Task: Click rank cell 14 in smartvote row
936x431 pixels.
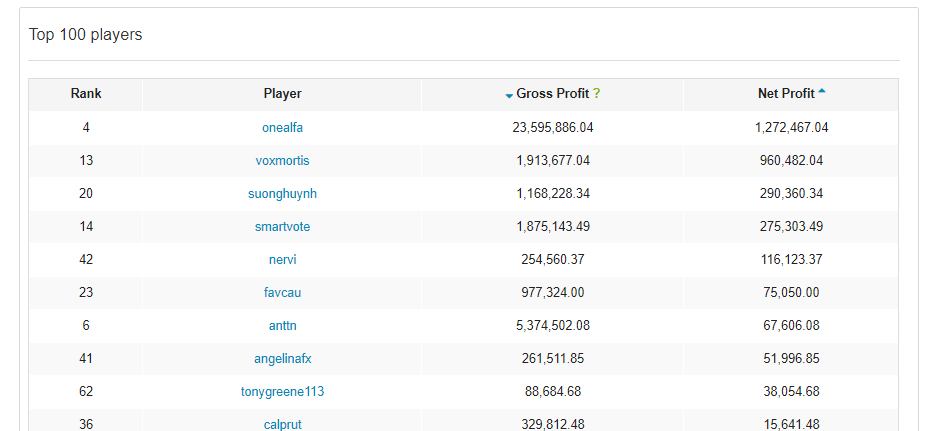Action: pyautogui.click(x=86, y=227)
